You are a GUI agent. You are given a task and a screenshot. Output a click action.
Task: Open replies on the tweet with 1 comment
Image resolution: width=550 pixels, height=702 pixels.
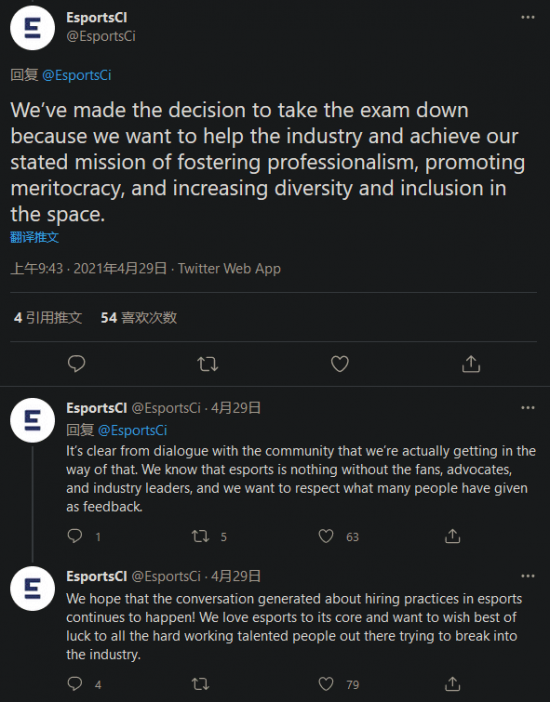pyautogui.click(x=75, y=536)
